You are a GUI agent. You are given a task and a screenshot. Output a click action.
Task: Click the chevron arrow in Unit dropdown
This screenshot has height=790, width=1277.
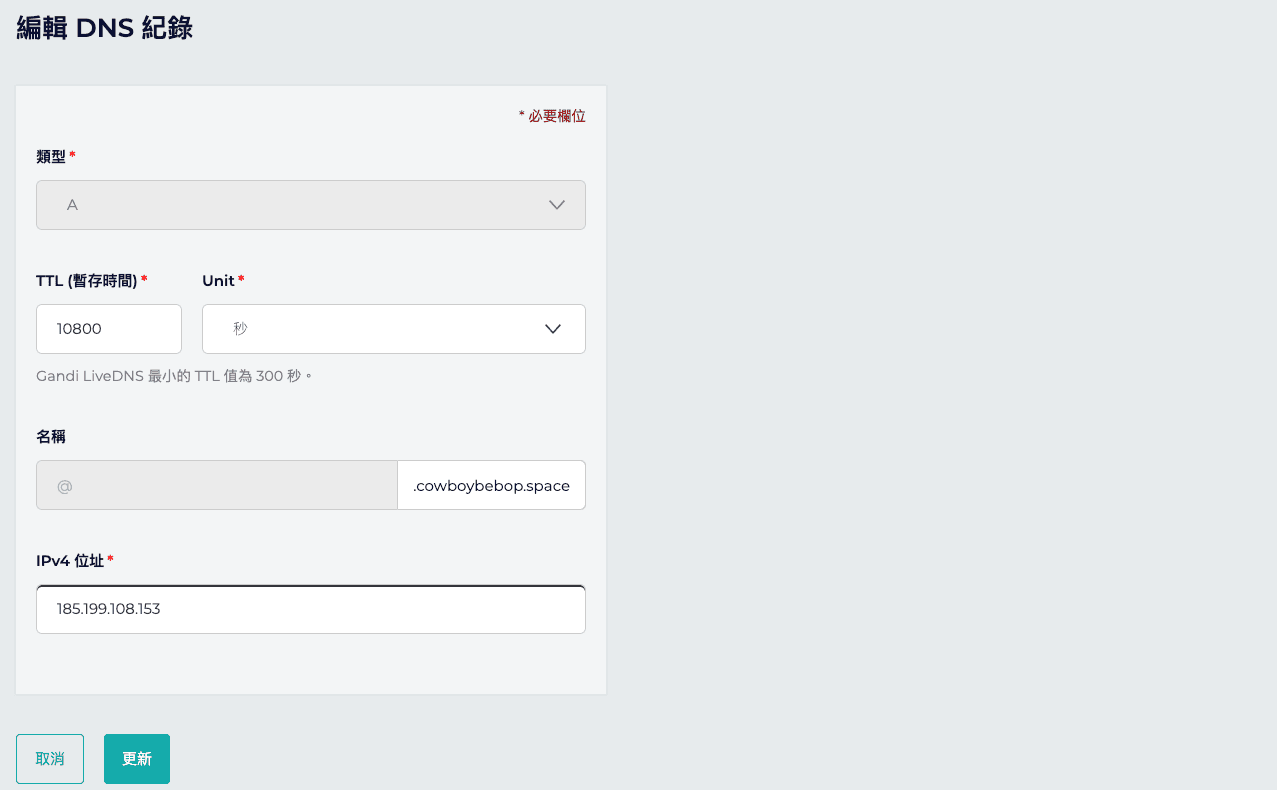552,329
